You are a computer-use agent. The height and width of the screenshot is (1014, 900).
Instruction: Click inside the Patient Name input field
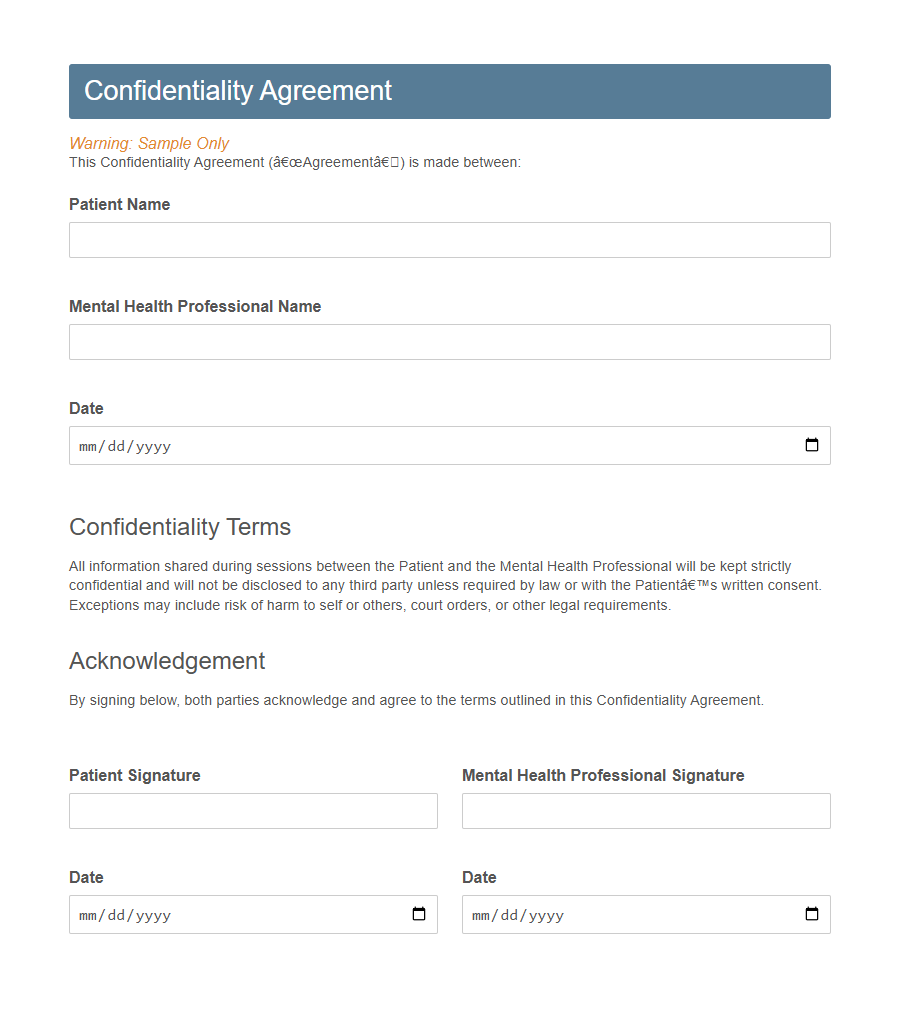[x=448, y=240]
